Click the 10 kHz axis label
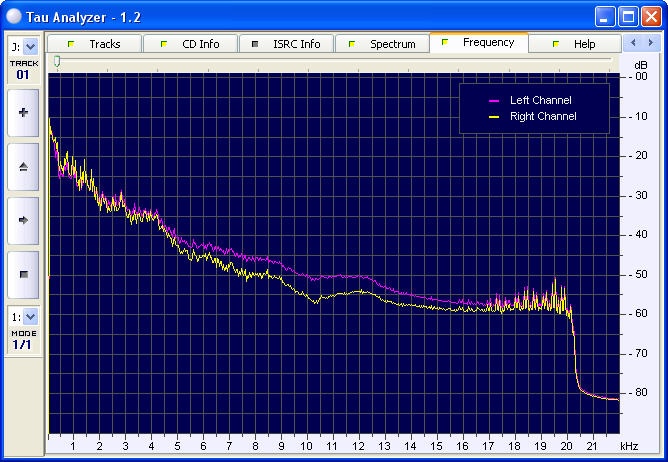Viewport: 668px width, 462px height. 306,446
